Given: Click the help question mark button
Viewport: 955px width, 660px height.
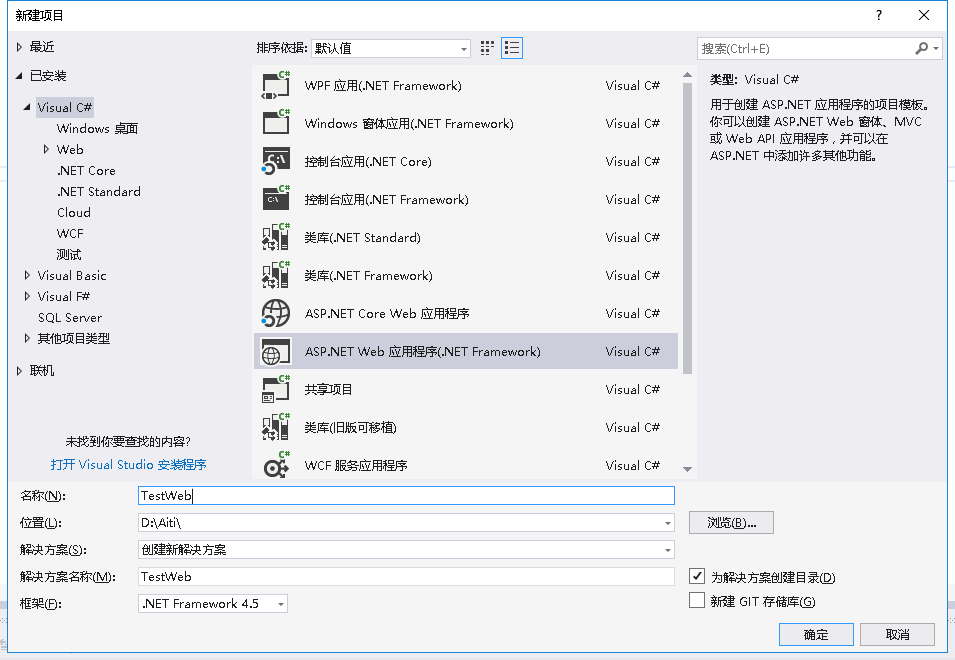Looking at the screenshot, I should click(x=878, y=15).
